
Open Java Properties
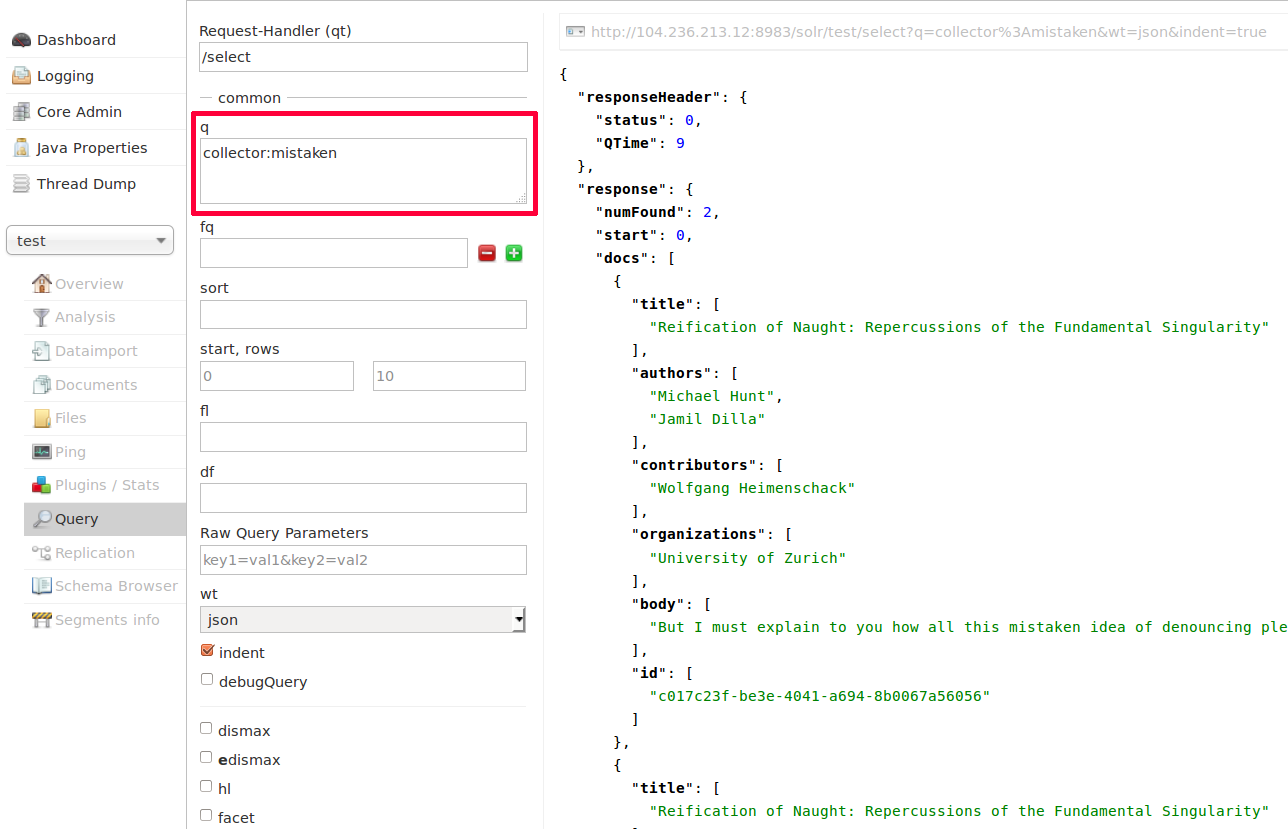tap(92, 148)
